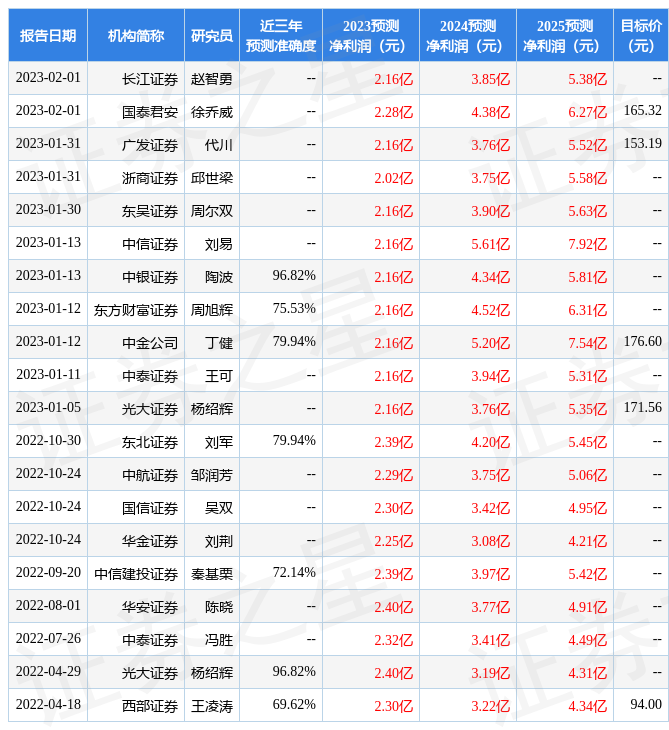Select target price 94.00
669x730 pixels.
(646, 705)
